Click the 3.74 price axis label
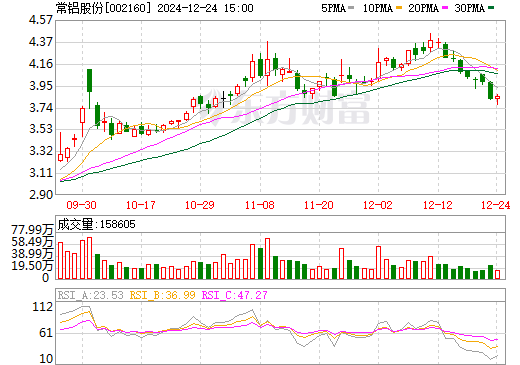The image size is (520, 365). [x=41, y=108]
